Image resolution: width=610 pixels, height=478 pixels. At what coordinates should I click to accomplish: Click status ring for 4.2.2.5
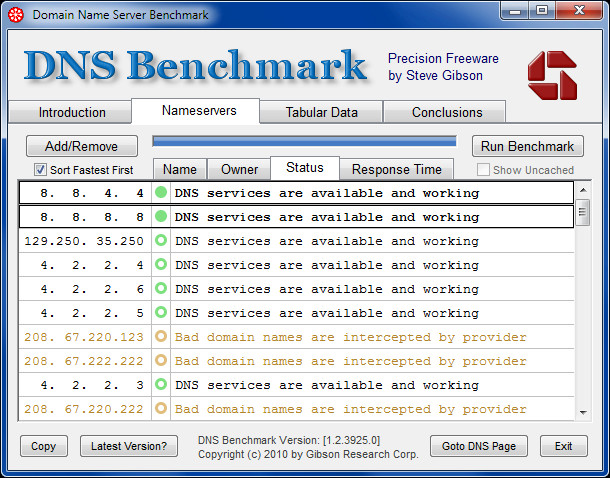[161, 312]
